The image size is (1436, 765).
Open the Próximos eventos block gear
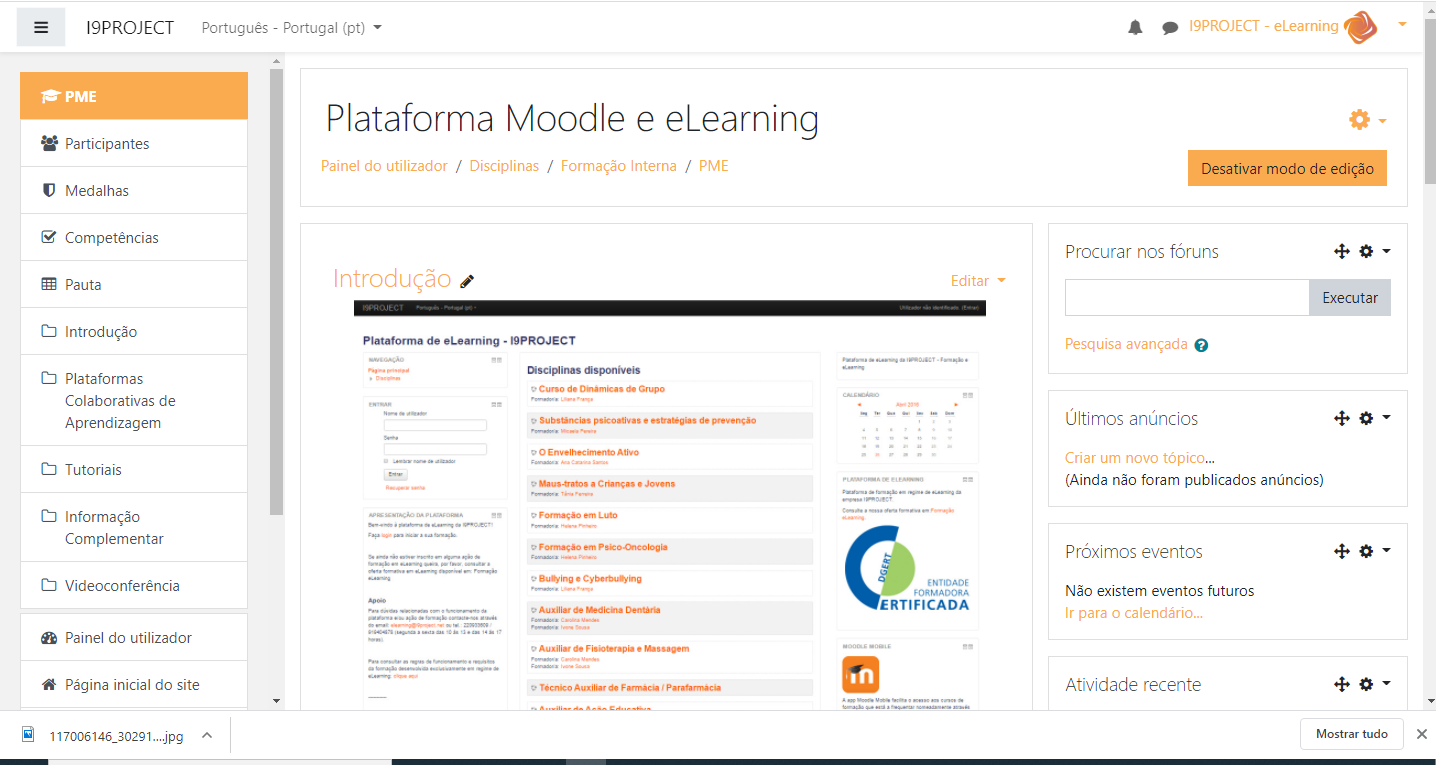click(x=1366, y=551)
